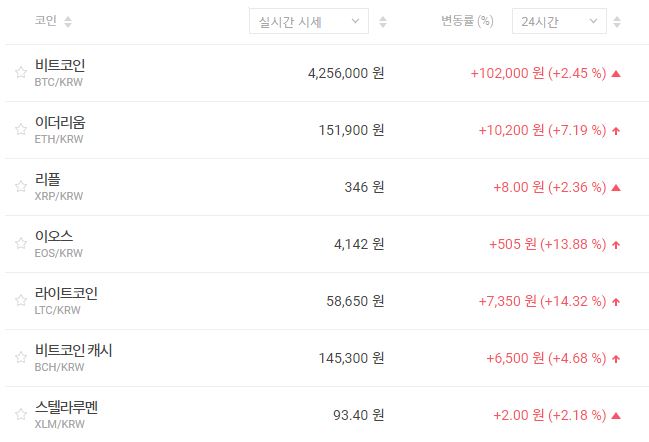This screenshot has width=649, height=442.
Task: Select the 라이트코인 +14.32 % change value
Action: pos(573,301)
